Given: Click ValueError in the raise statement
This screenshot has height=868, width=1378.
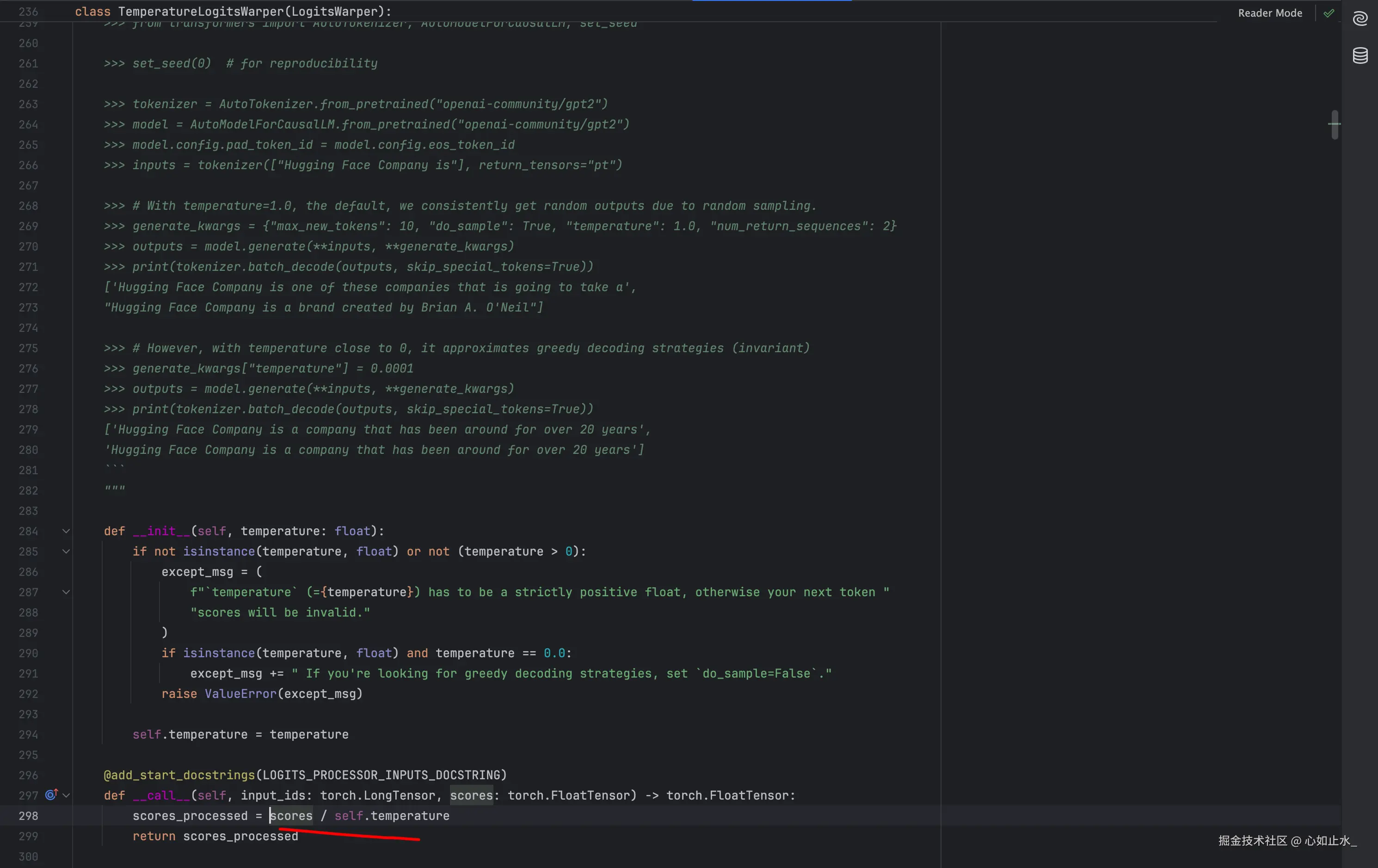Looking at the screenshot, I should [x=240, y=694].
